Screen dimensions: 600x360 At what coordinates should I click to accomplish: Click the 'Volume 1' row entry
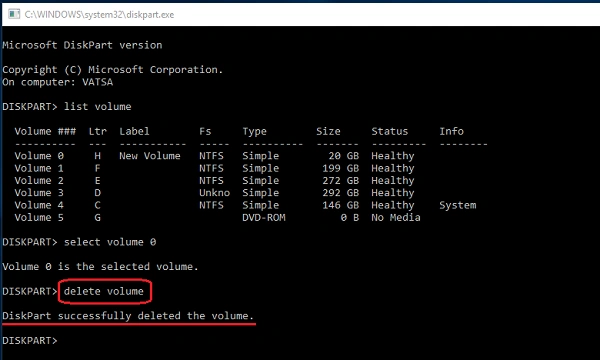tap(39, 168)
